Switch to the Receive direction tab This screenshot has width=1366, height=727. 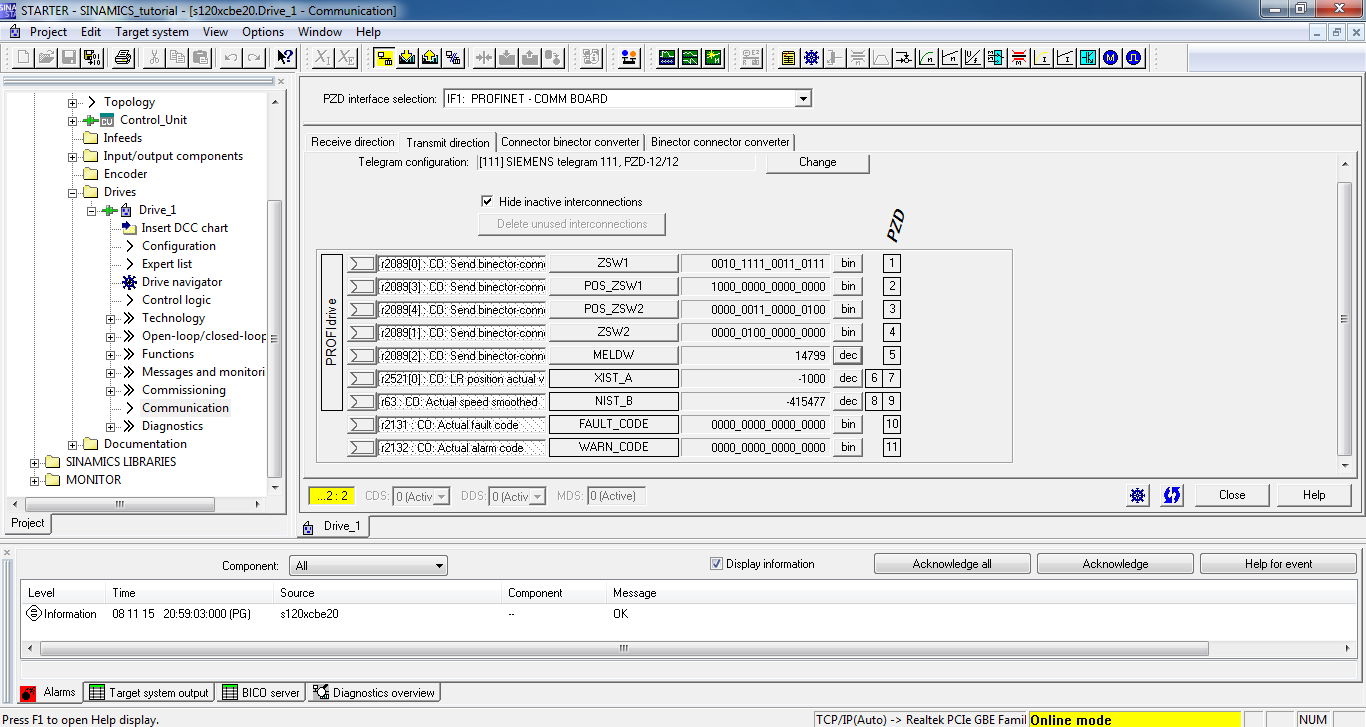(x=352, y=142)
